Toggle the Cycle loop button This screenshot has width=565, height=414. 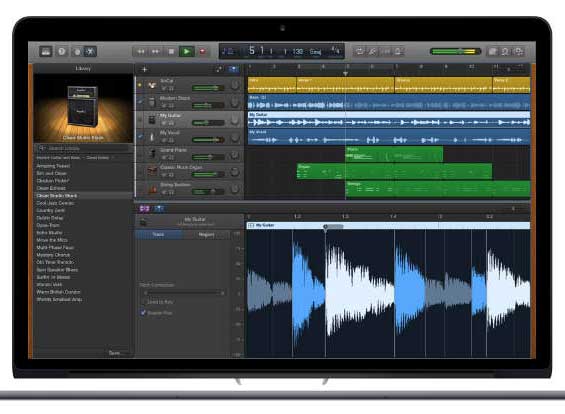[x=359, y=52]
